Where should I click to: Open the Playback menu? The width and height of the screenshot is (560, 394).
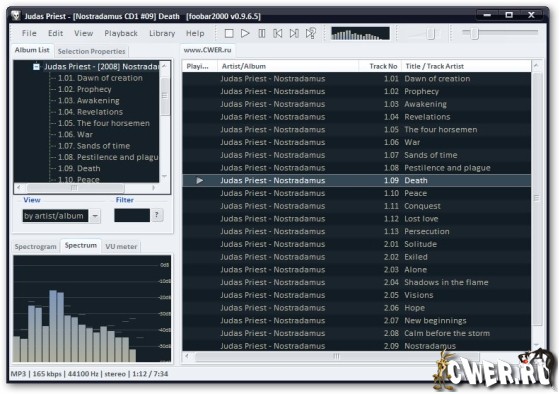121,34
